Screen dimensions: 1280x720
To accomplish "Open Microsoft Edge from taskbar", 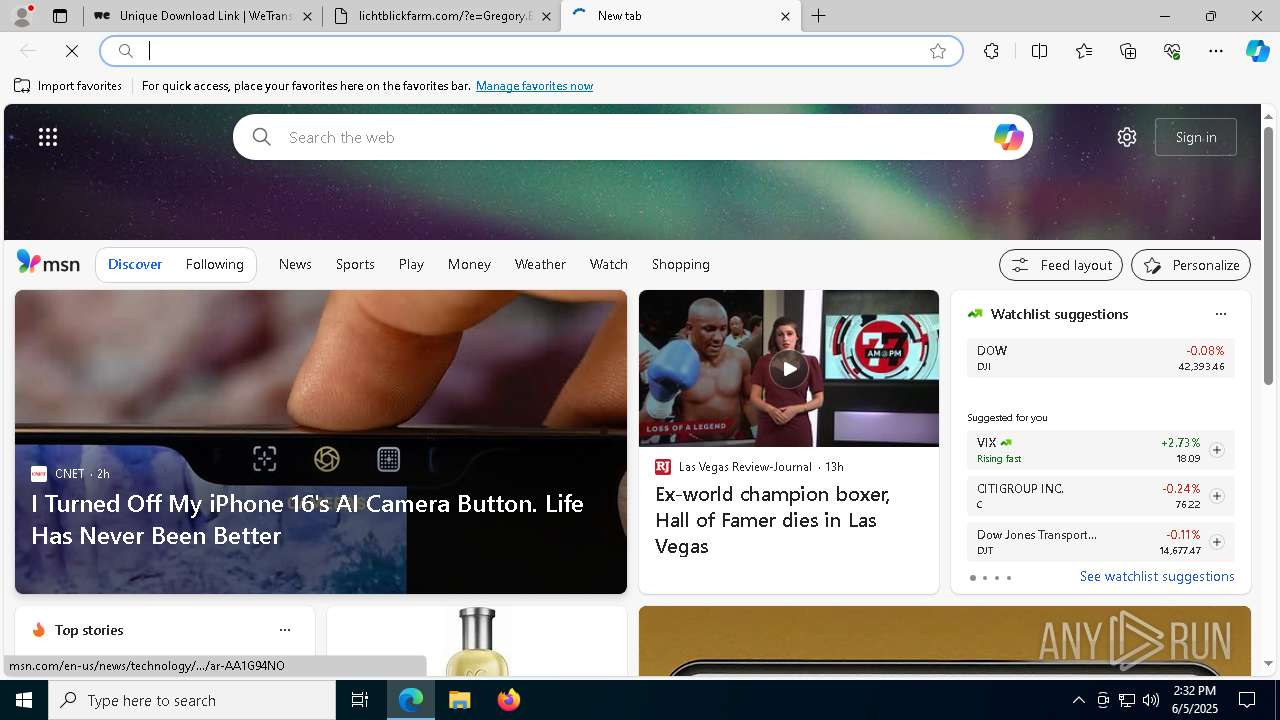I will pyautogui.click(x=411, y=700).
